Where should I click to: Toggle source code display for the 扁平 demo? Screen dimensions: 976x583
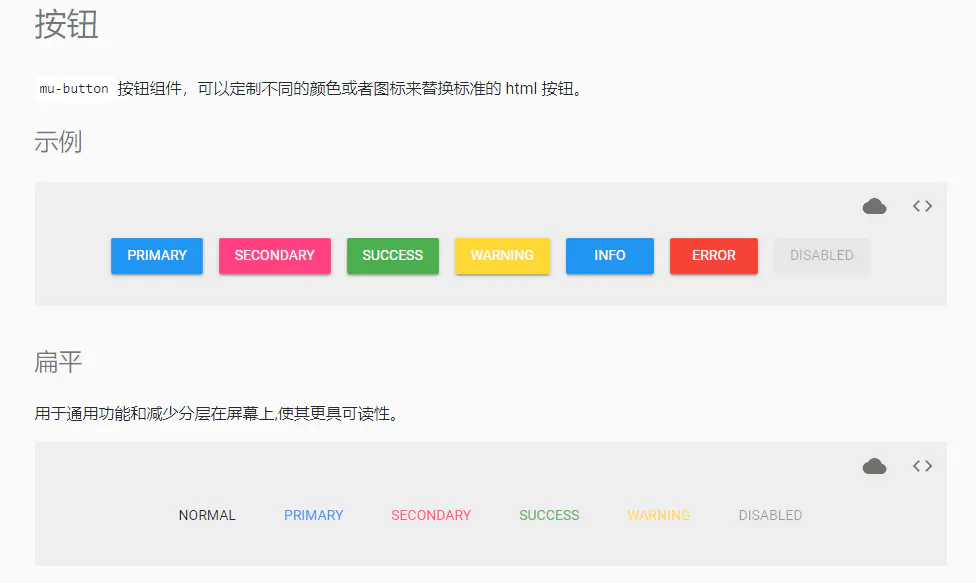(921, 465)
